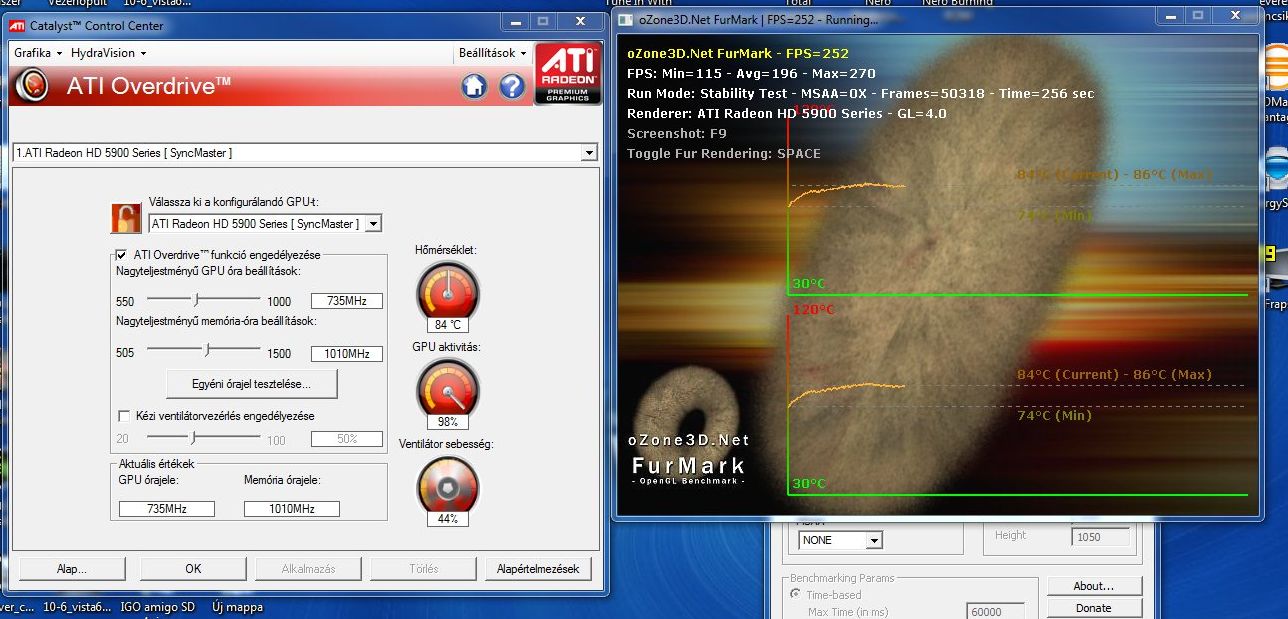1288x619 pixels.
Task: Click the Overdrive padlock icon
Action: coord(125,218)
